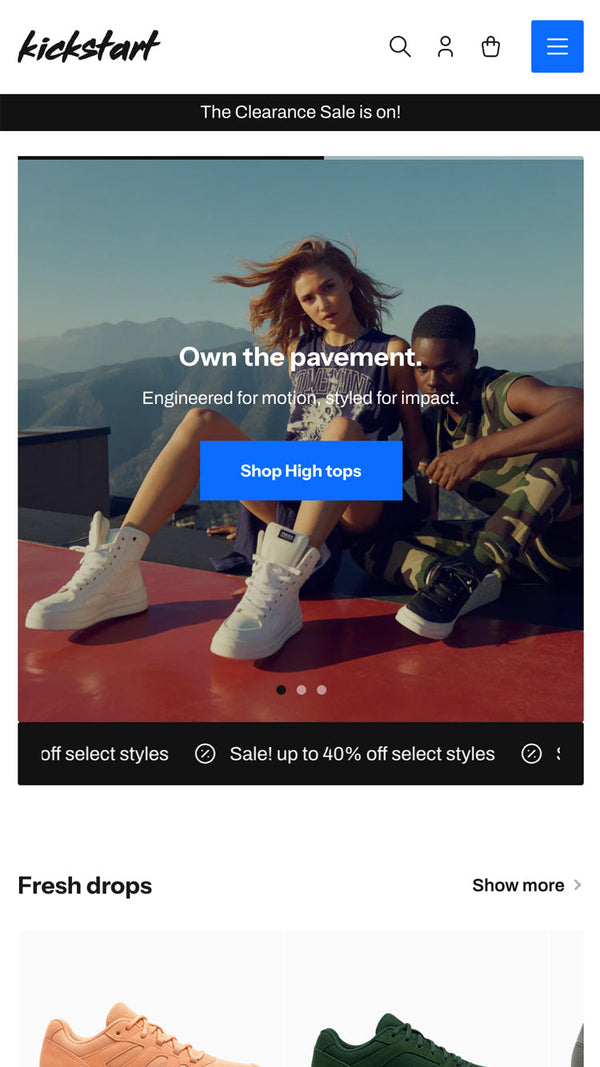Viewport: 600px width, 1067px height.
Task: Click 'Engineered for motion, styled for impact.' text
Action: [x=301, y=397]
